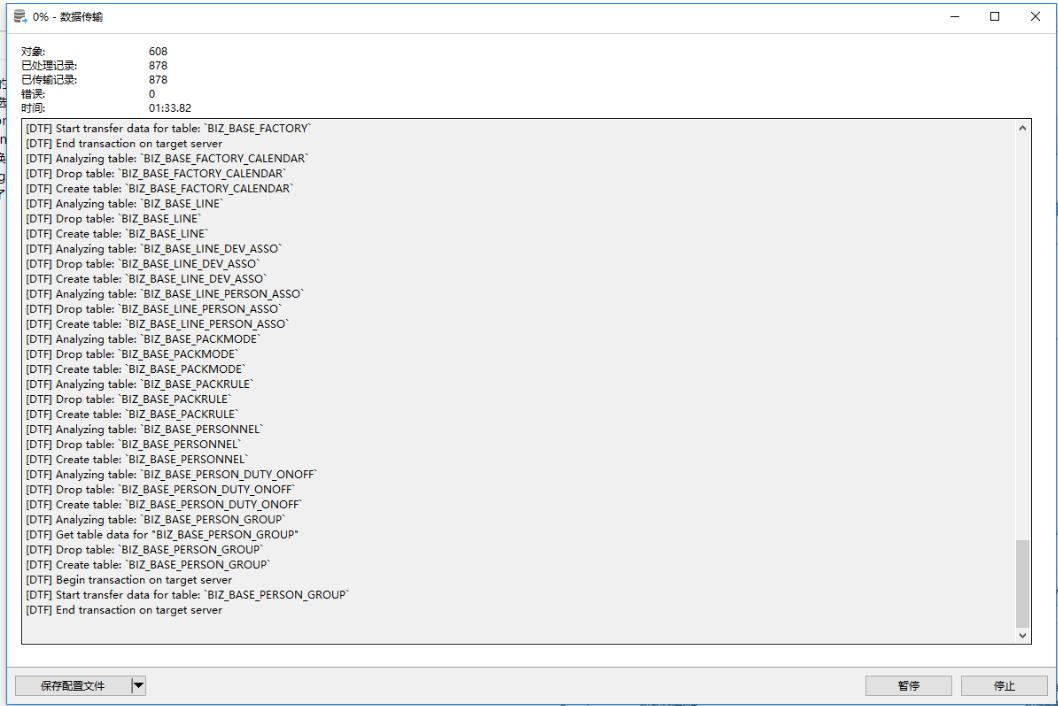Click the scrollbar up arrow icon
1058x706 pixels.
point(1023,126)
